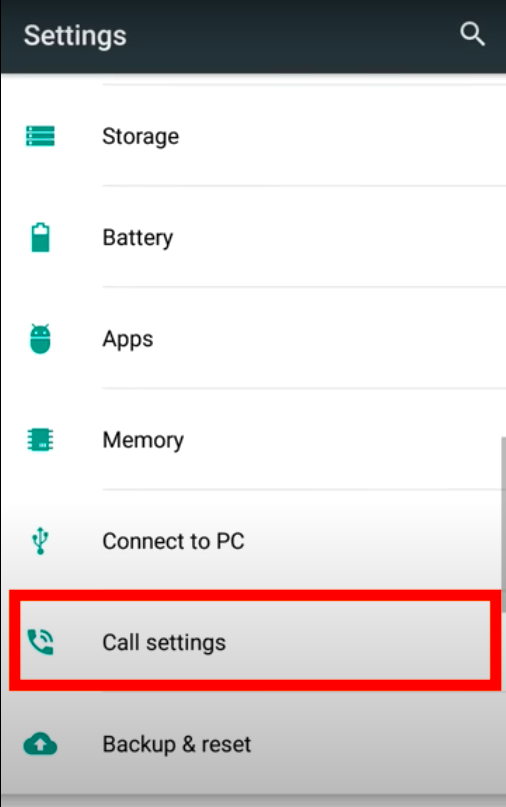Open Call settings label
506x807 pixels.
tap(164, 643)
